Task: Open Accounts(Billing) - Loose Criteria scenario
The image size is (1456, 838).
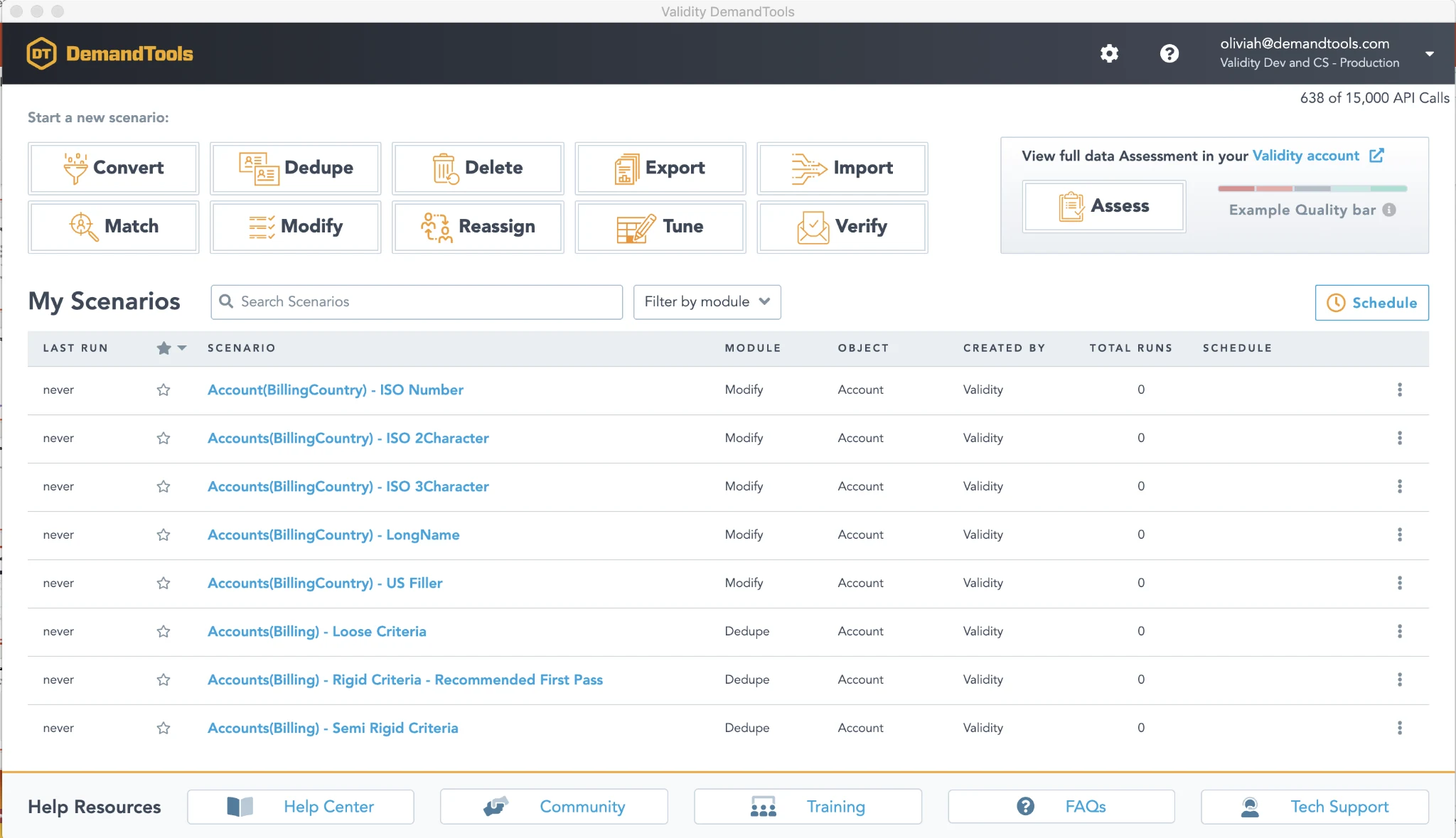Action: [x=317, y=631]
